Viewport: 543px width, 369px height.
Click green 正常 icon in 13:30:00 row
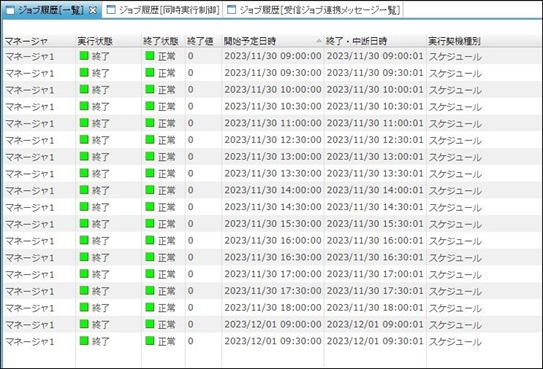(x=150, y=173)
